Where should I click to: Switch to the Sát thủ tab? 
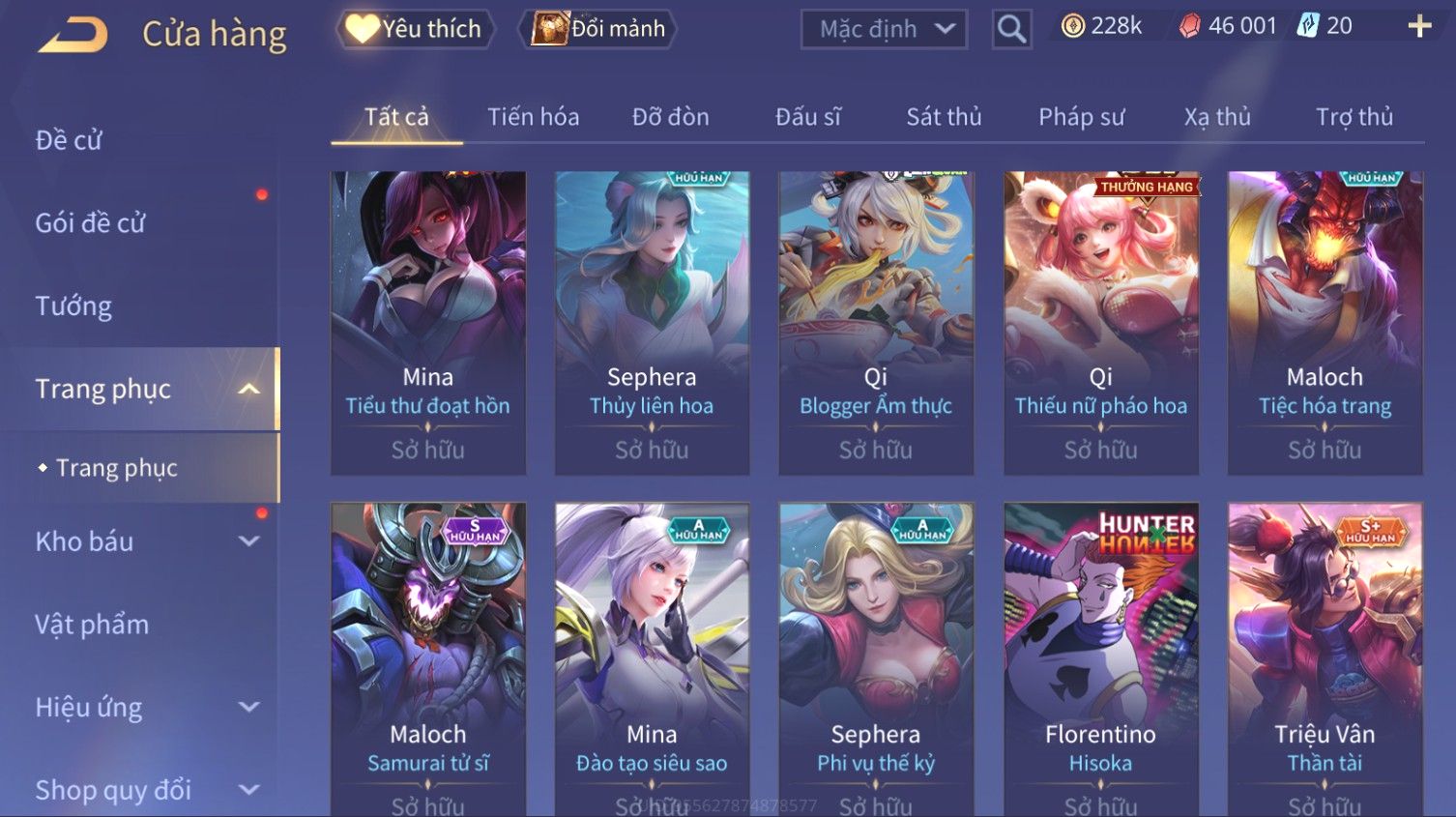point(944,117)
